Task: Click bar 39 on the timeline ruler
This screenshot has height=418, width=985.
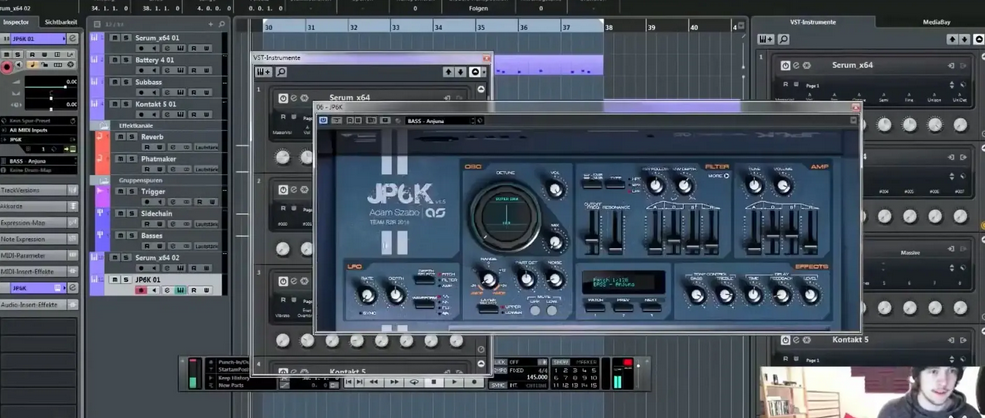Action: click(651, 28)
